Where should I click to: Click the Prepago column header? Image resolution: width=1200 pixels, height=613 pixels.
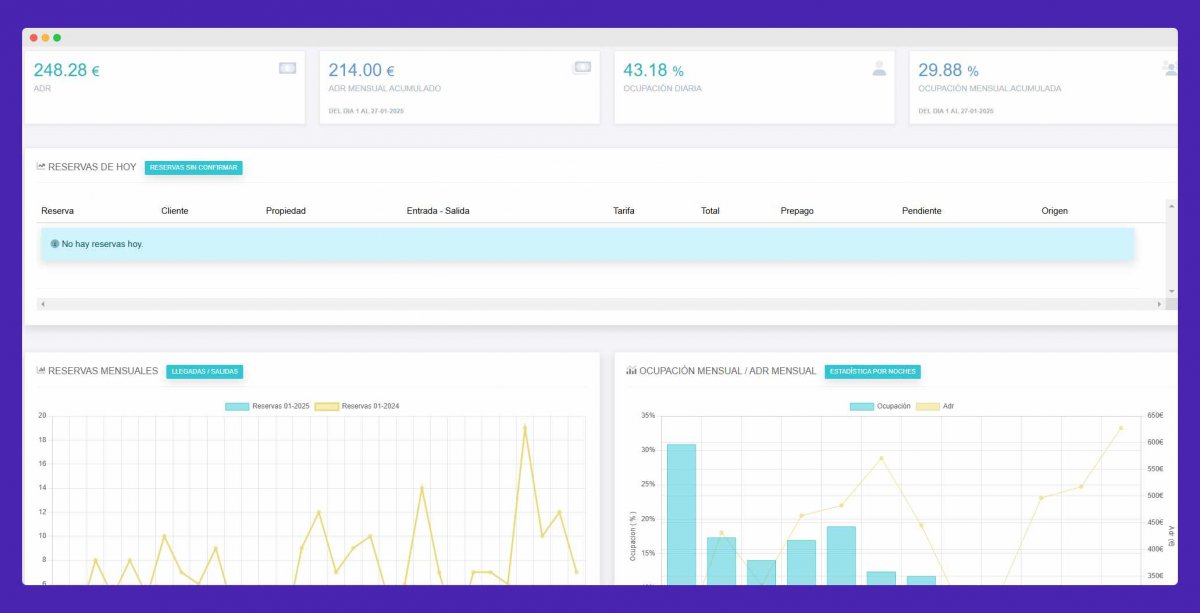(797, 211)
